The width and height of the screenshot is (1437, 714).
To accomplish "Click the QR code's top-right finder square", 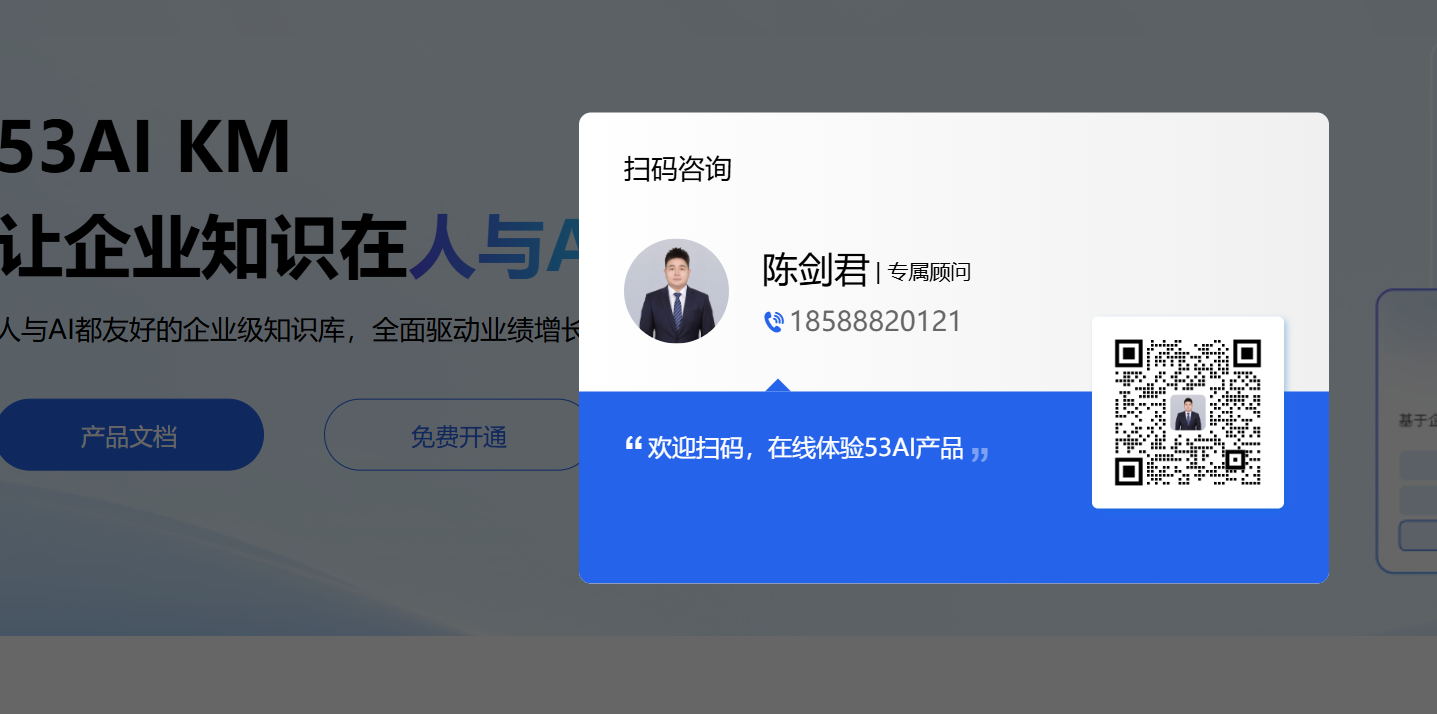I will point(1246,354).
